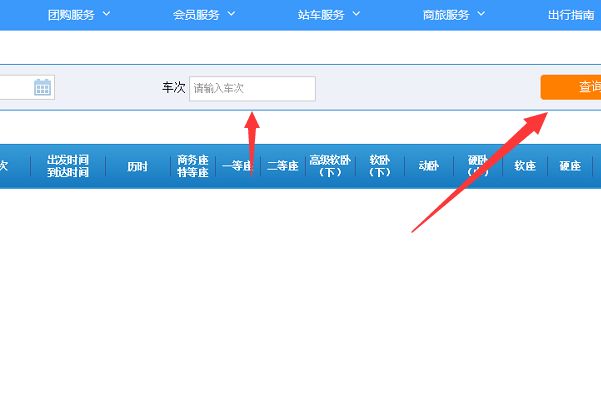This screenshot has height=401, width=601.
Task: Click the 一等座 column header
Action: pos(238,166)
